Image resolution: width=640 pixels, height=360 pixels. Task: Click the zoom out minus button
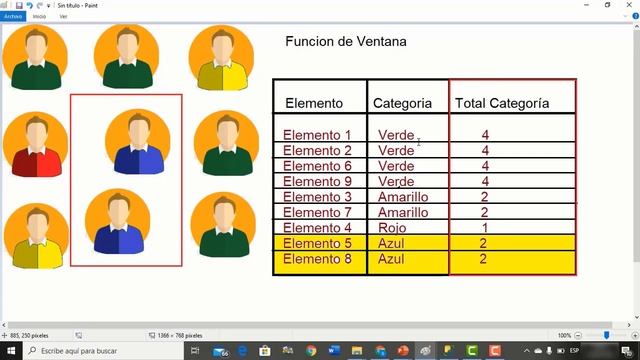coord(578,336)
